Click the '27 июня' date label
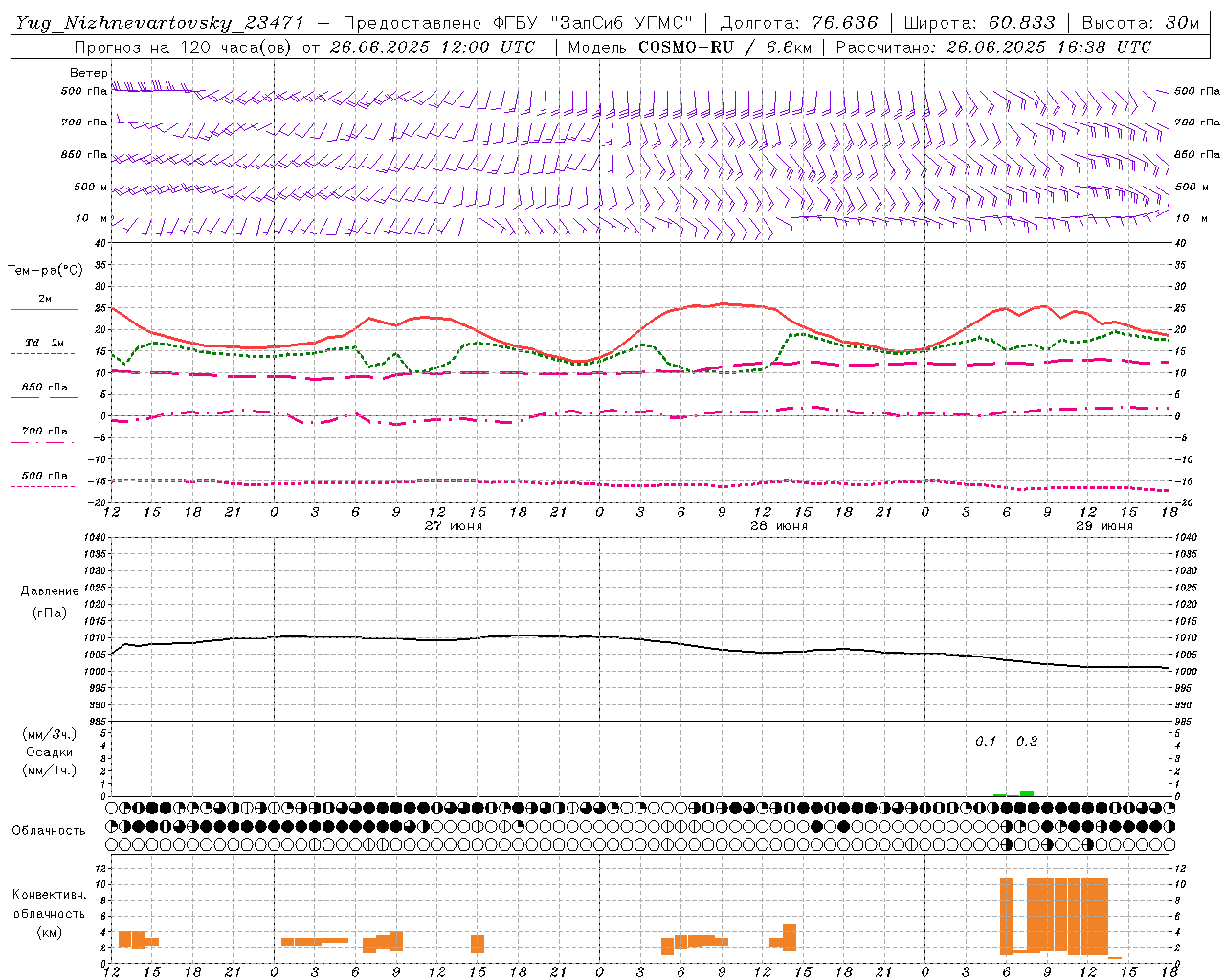This screenshot has height=980, width=1225. pyautogui.click(x=454, y=526)
